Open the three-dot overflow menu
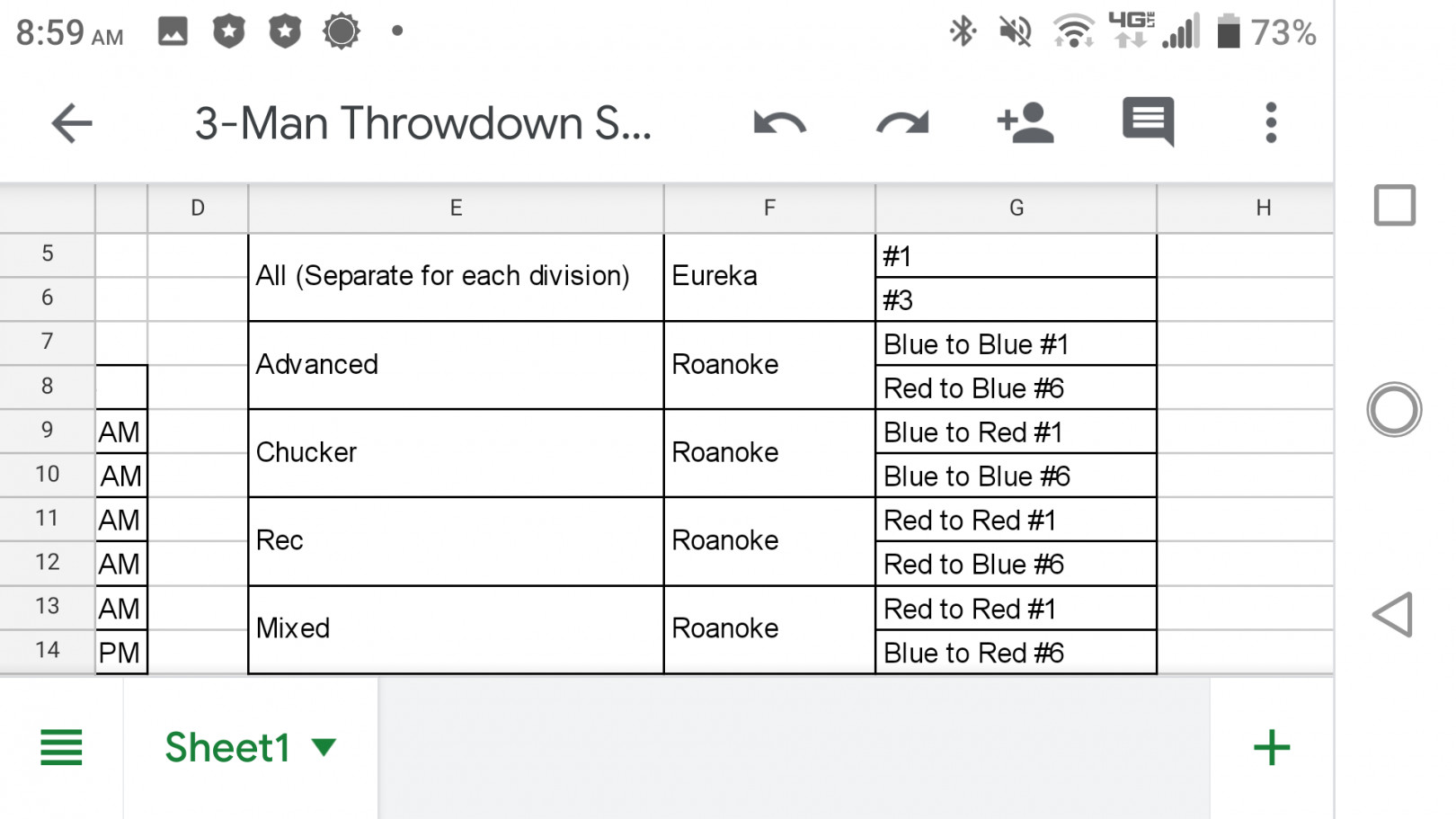The width and height of the screenshot is (1456, 819). coord(1271,123)
